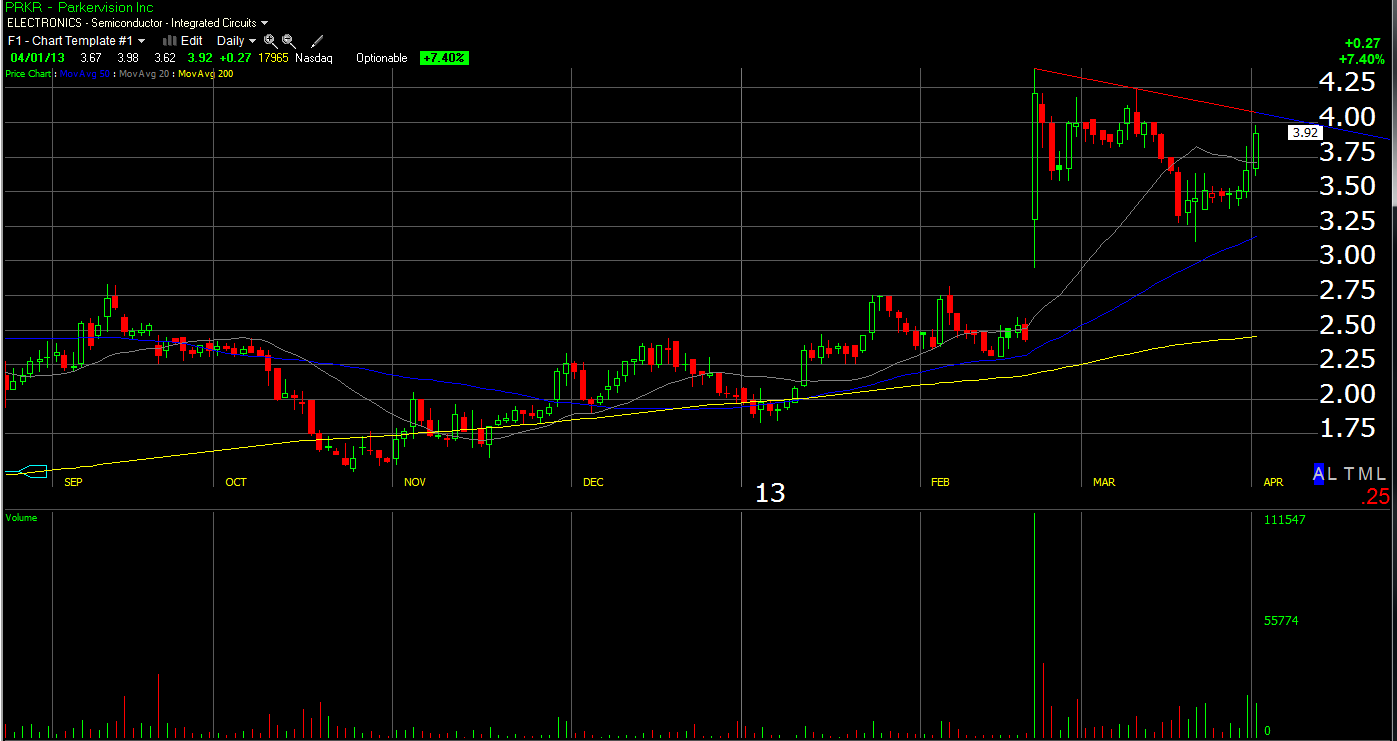Click the low price 3.62
Screen dimensions: 1397x741
164,58
